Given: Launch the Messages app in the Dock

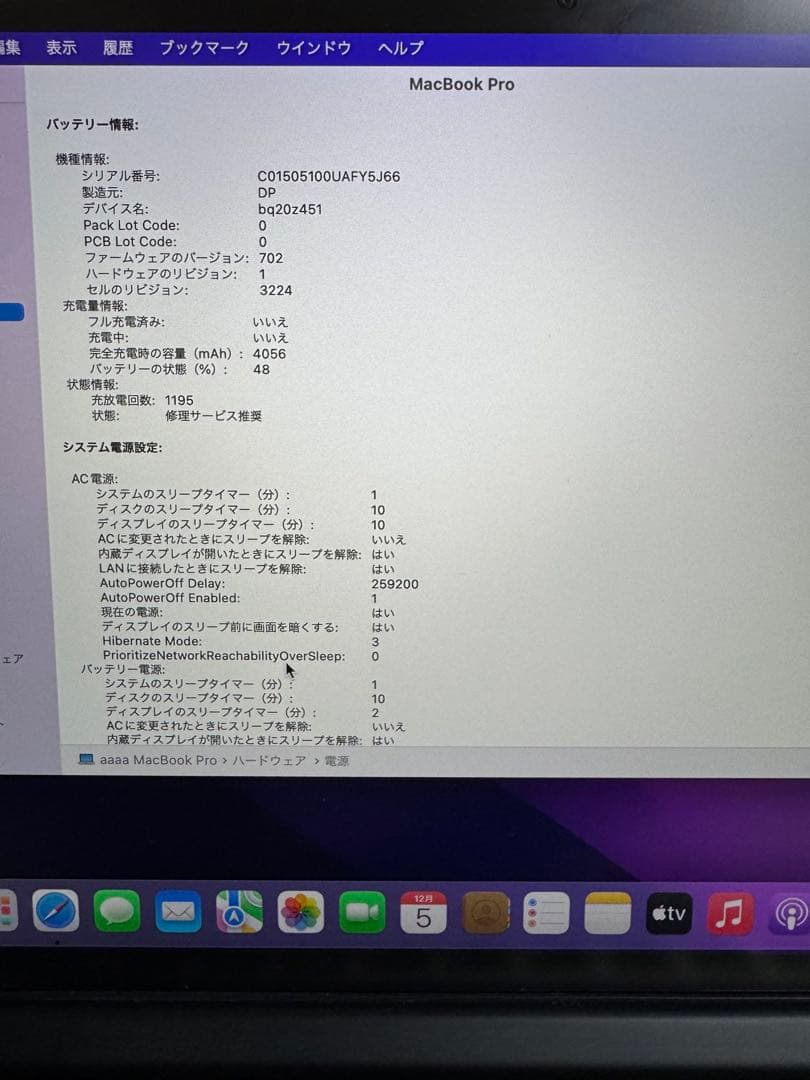Looking at the screenshot, I should point(116,911).
